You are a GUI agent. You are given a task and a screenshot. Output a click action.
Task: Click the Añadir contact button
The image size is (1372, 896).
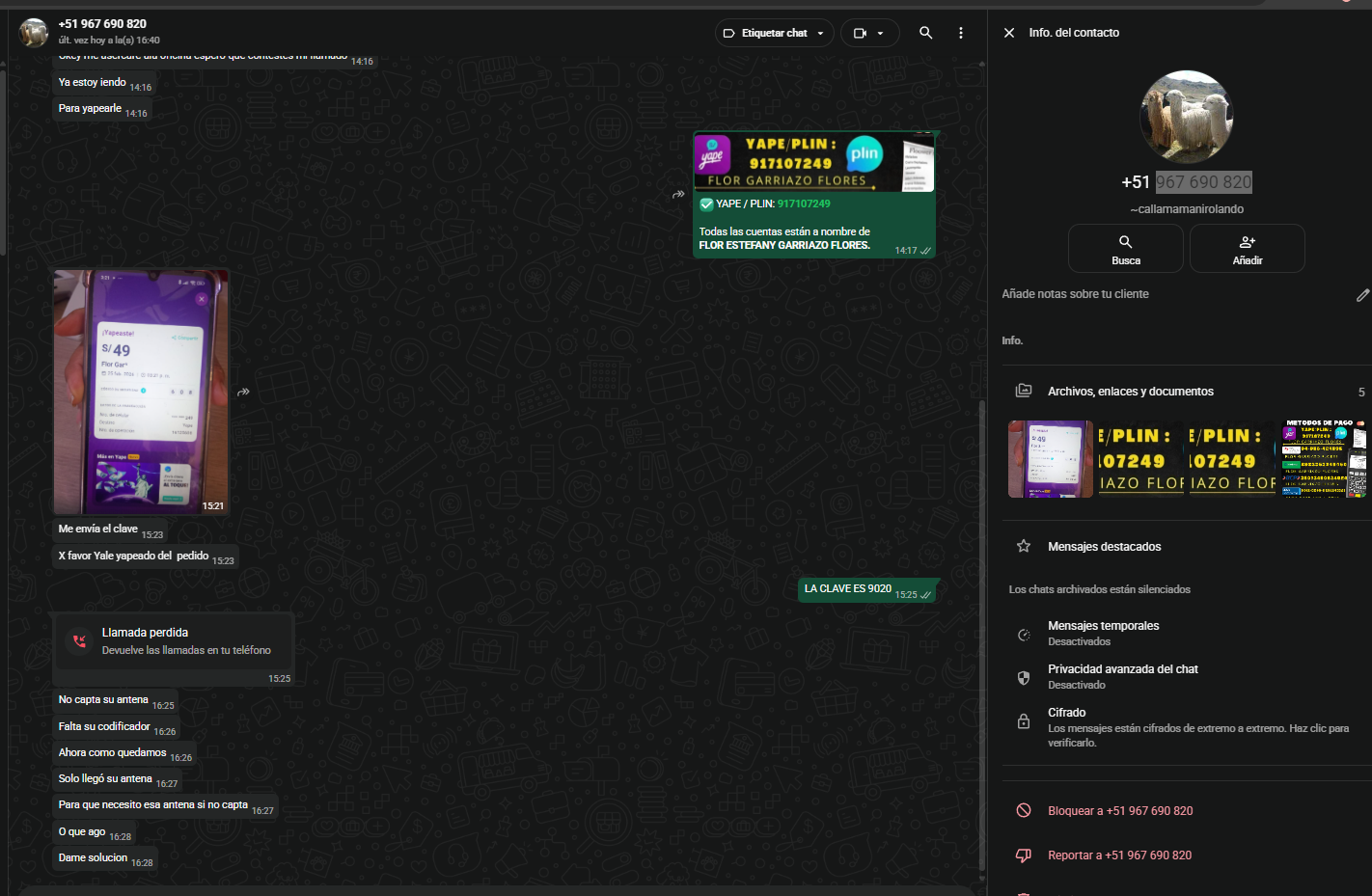[1247, 249]
